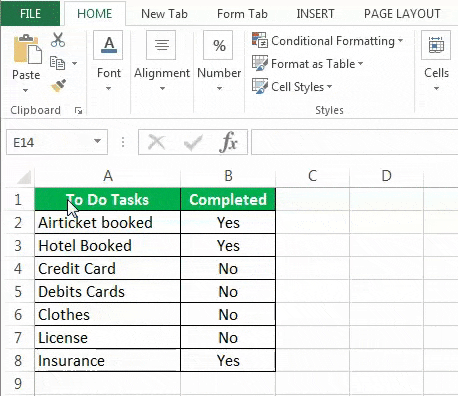This screenshot has width=458, height=396.
Task: Click the Select All corner triangle
Action: (24, 177)
